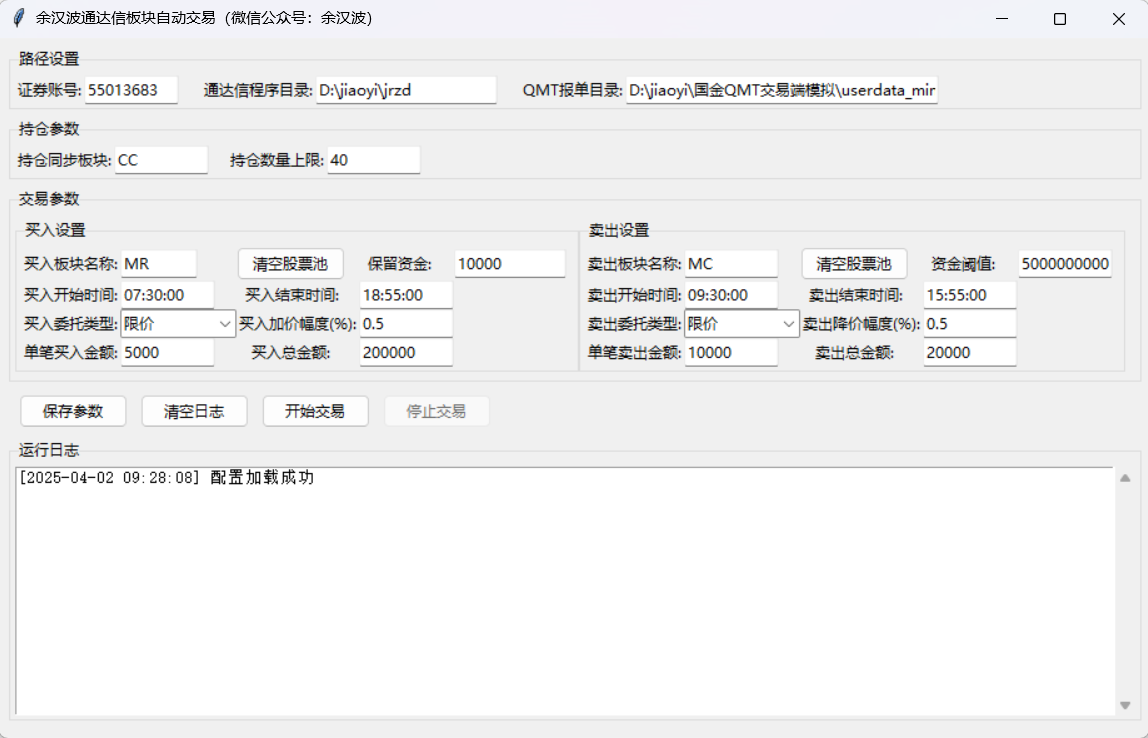Expand the 卖出委托类型 dropdown
The height and width of the screenshot is (738, 1148).
coord(741,324)
